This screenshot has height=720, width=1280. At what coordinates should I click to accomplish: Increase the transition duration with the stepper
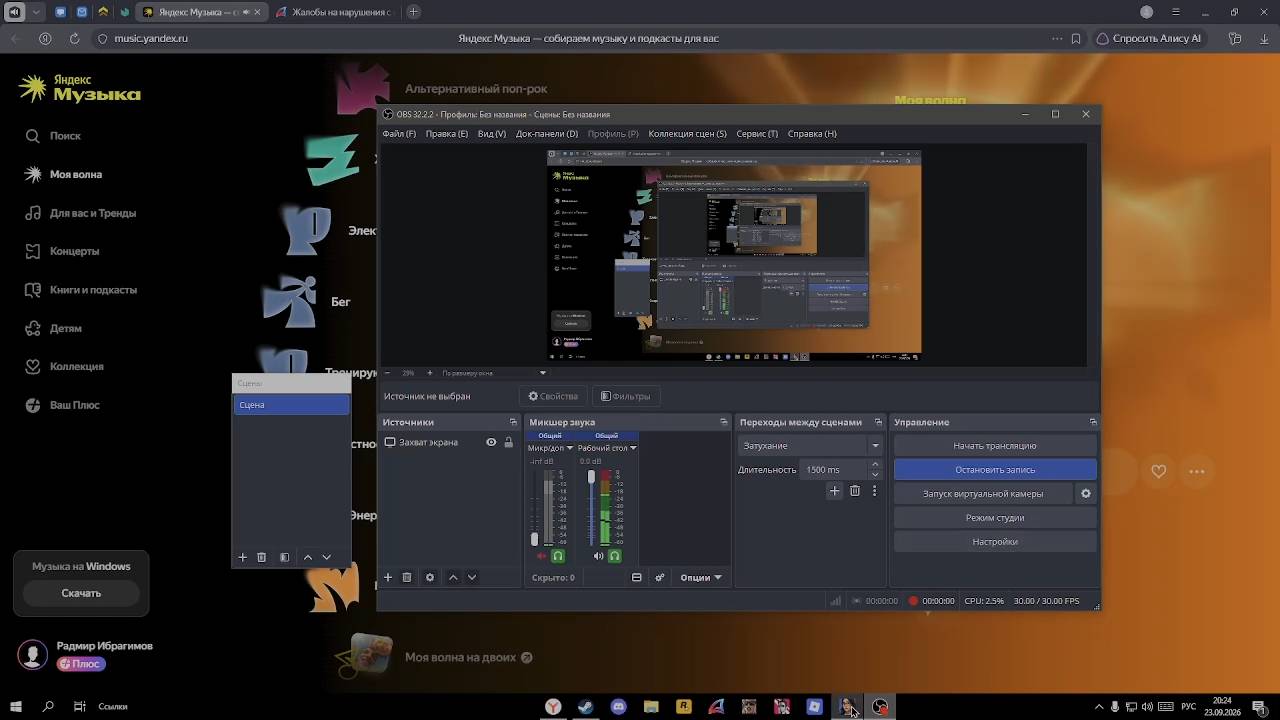(x=875, y=464)
